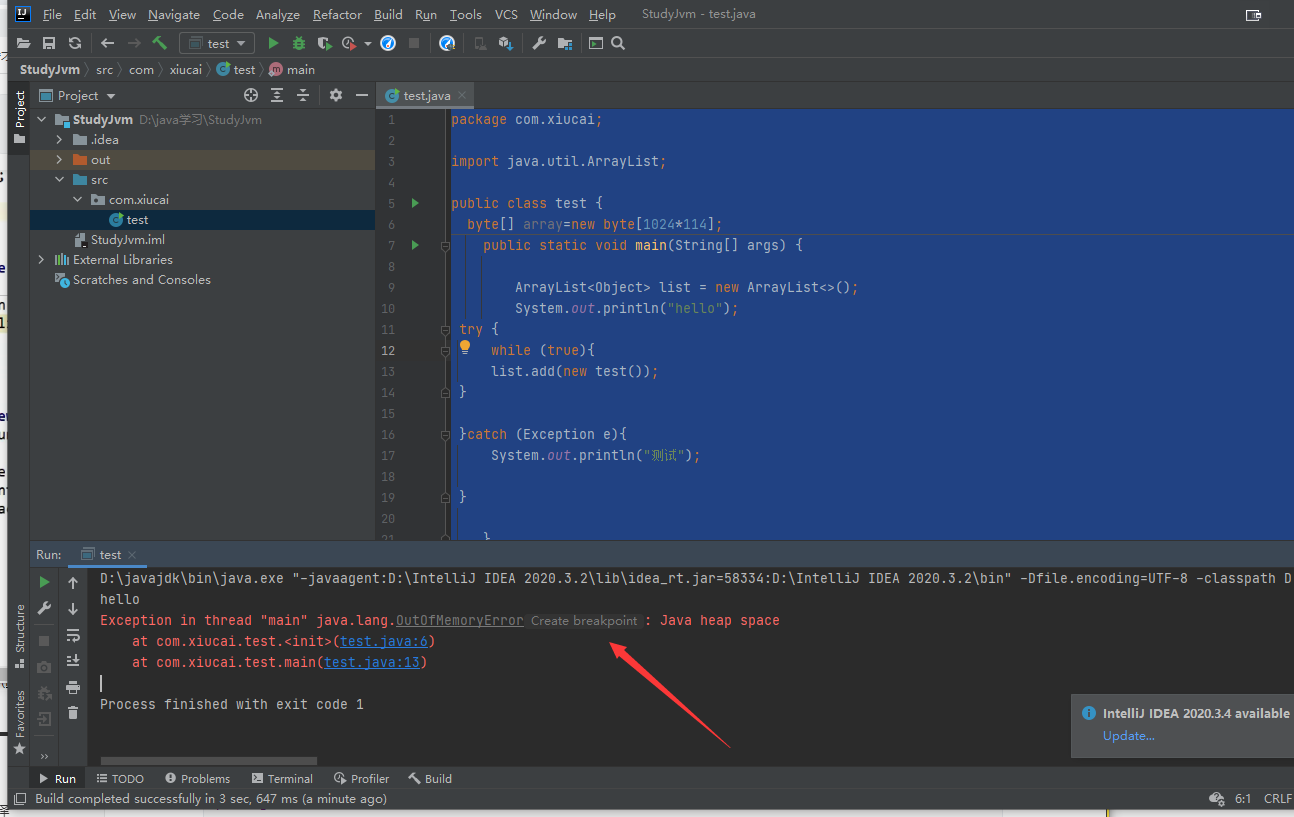Open the VCS menu
This screenshot has height=817, width=1294.
[x=506, y=14]
